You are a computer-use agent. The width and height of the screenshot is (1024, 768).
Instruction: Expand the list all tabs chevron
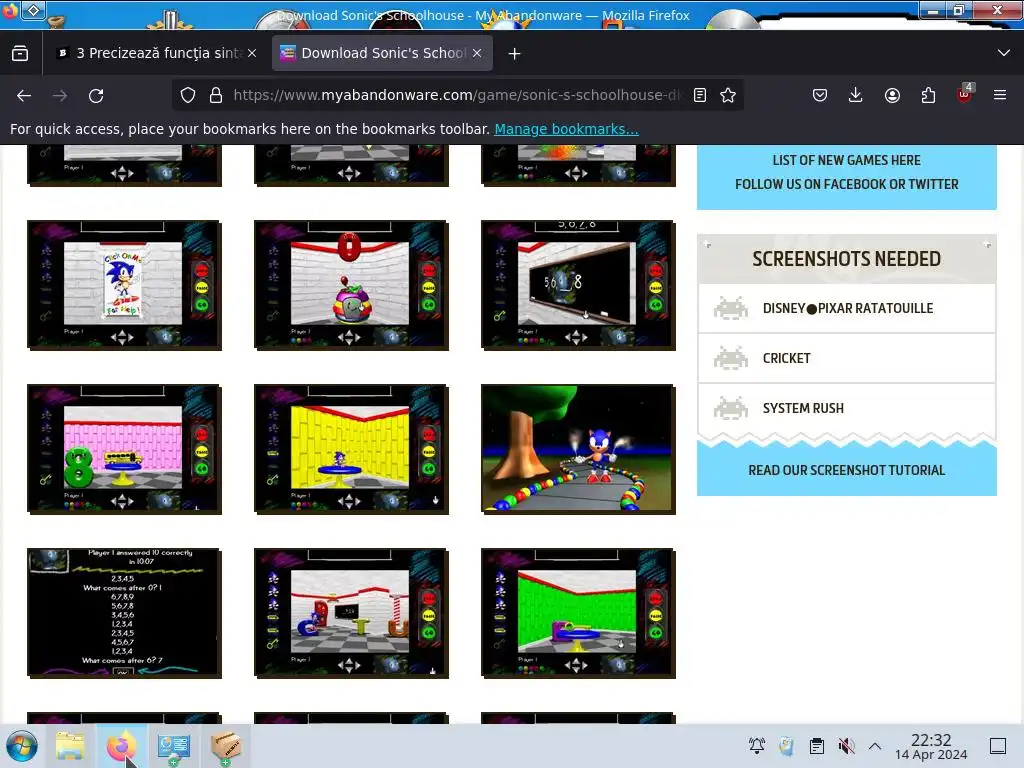(1004, 53)
